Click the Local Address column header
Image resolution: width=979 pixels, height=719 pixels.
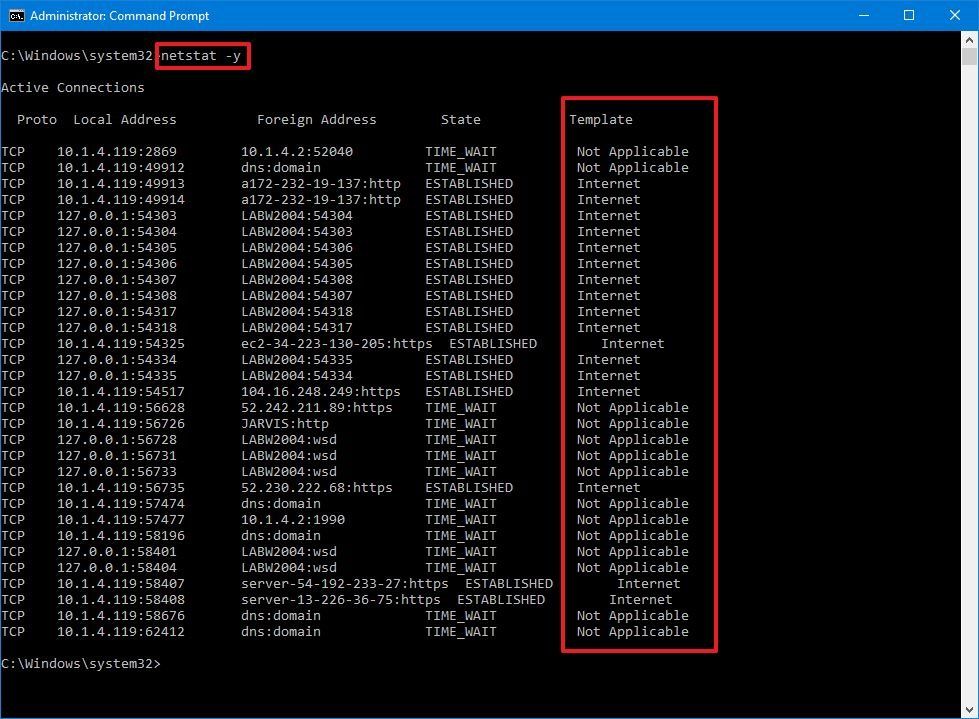click(124, 119)
